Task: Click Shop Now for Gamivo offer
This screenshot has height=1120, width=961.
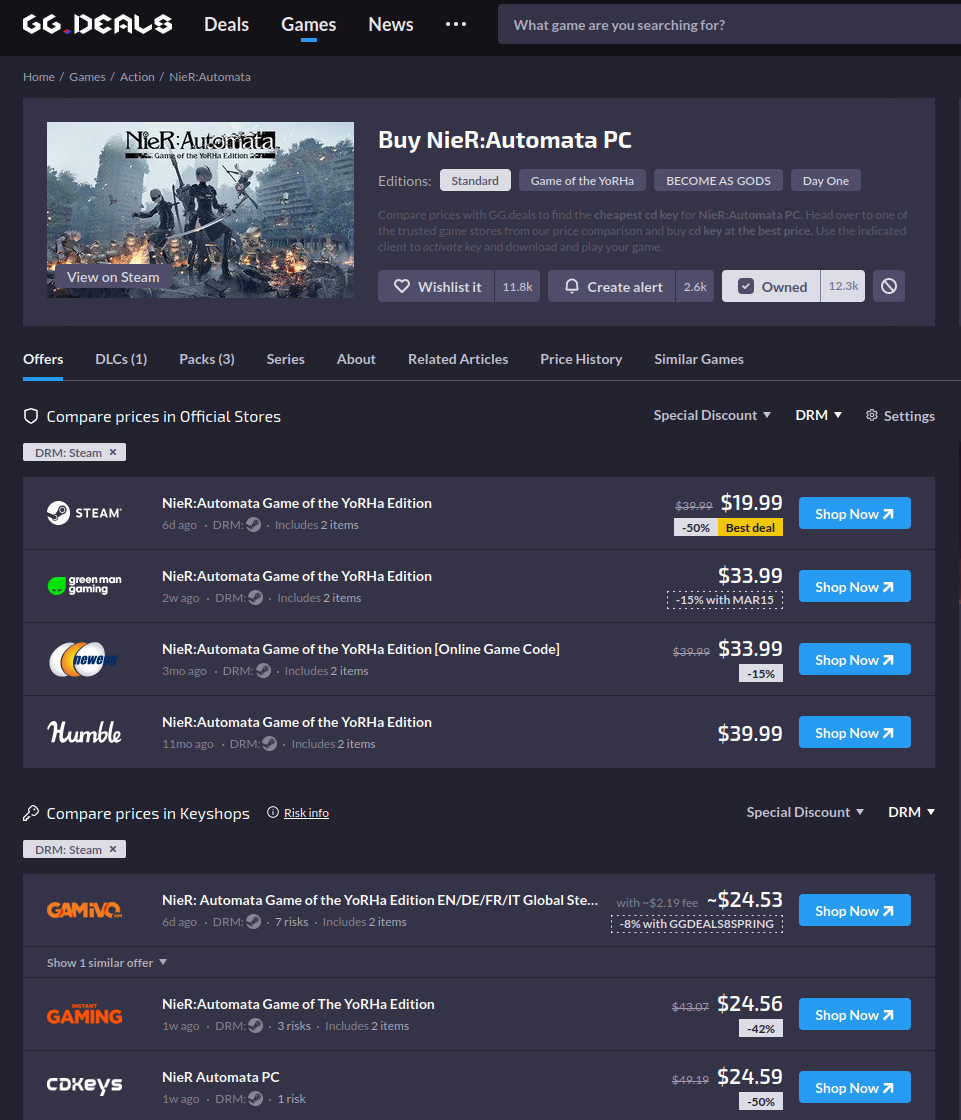Action: (x=855, y=911)
